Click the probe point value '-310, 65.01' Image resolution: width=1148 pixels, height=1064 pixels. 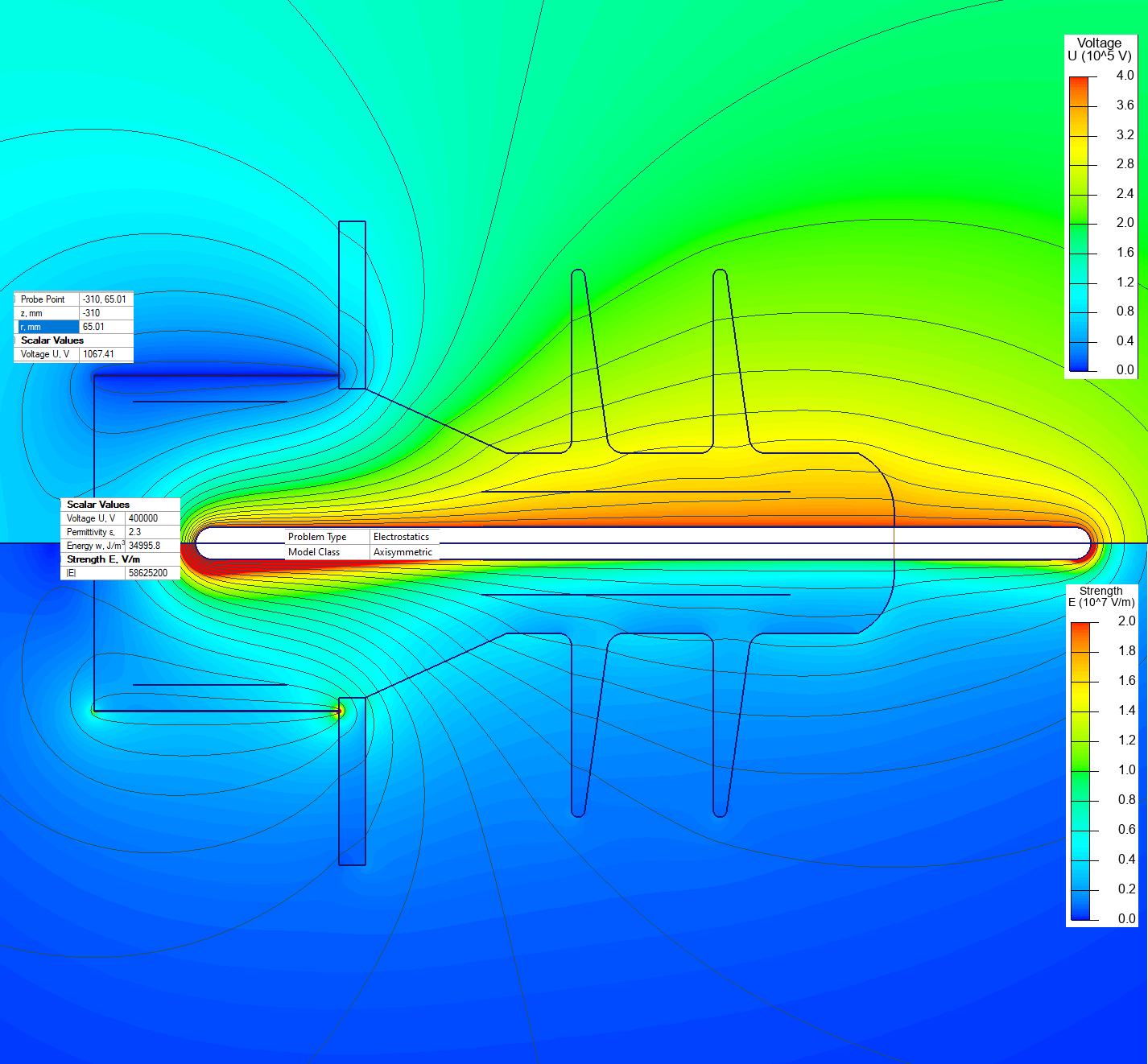[106, 299]
